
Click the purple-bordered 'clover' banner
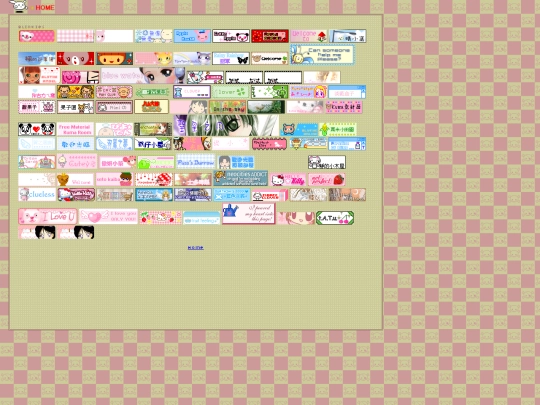[192, 92]
